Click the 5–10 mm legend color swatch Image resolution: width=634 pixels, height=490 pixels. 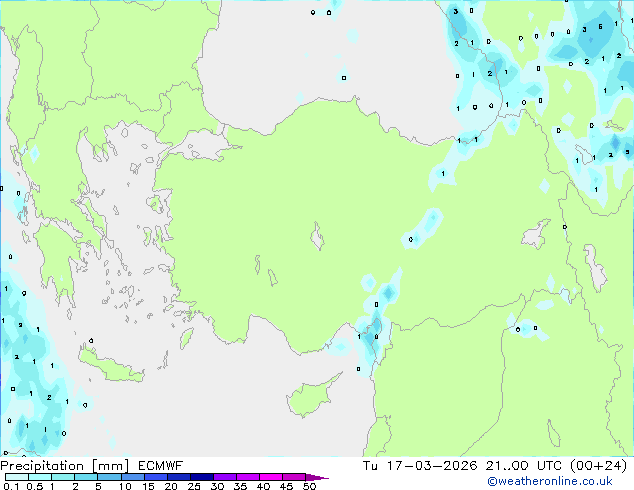(109, 477)
